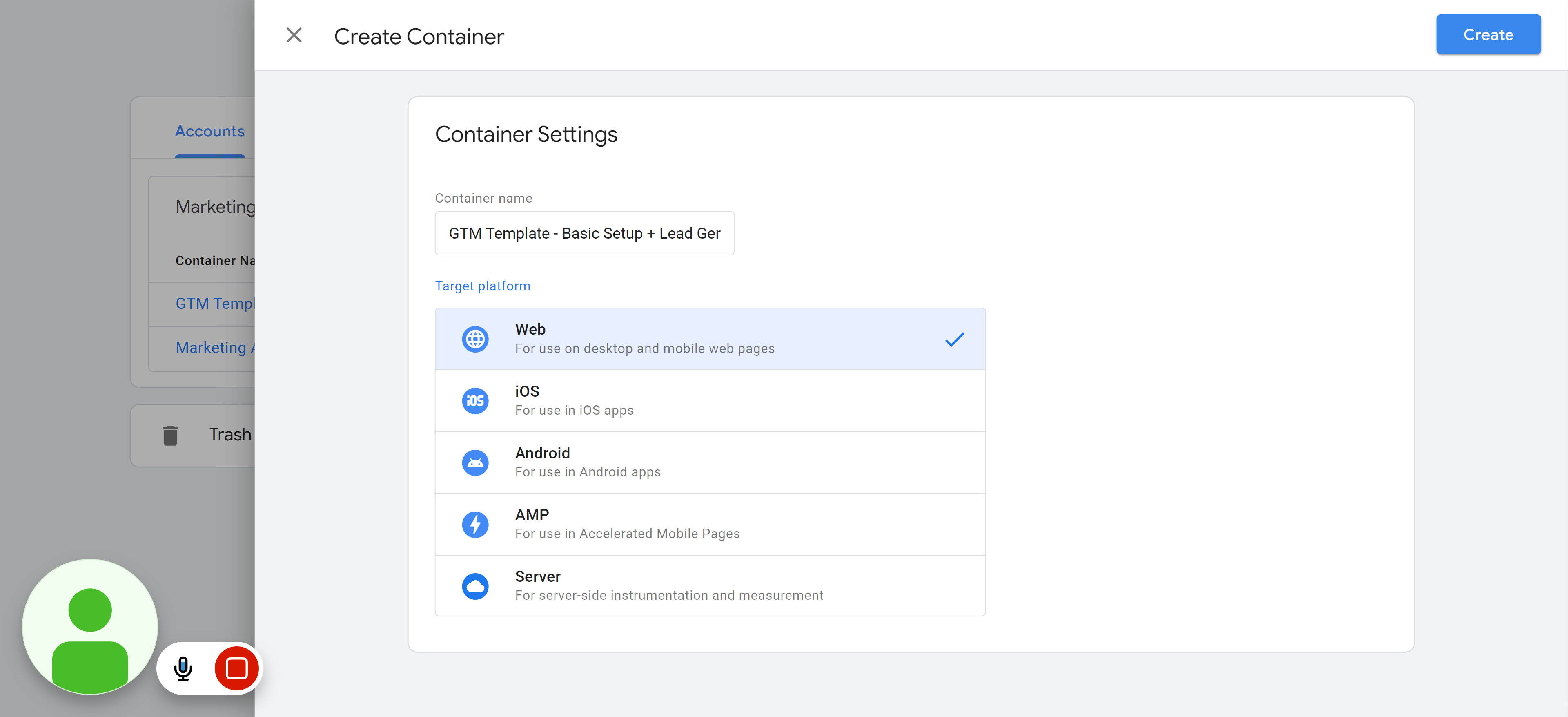Image resolution: width=1568 pixels, height=717 pixels.
Task: Click 'For use in Accelerated Mobile Pages' text
Action: (x=627, y=534)
